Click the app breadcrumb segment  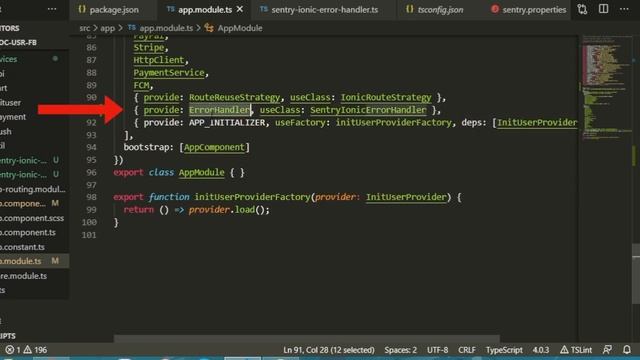[x=107, y=28]
